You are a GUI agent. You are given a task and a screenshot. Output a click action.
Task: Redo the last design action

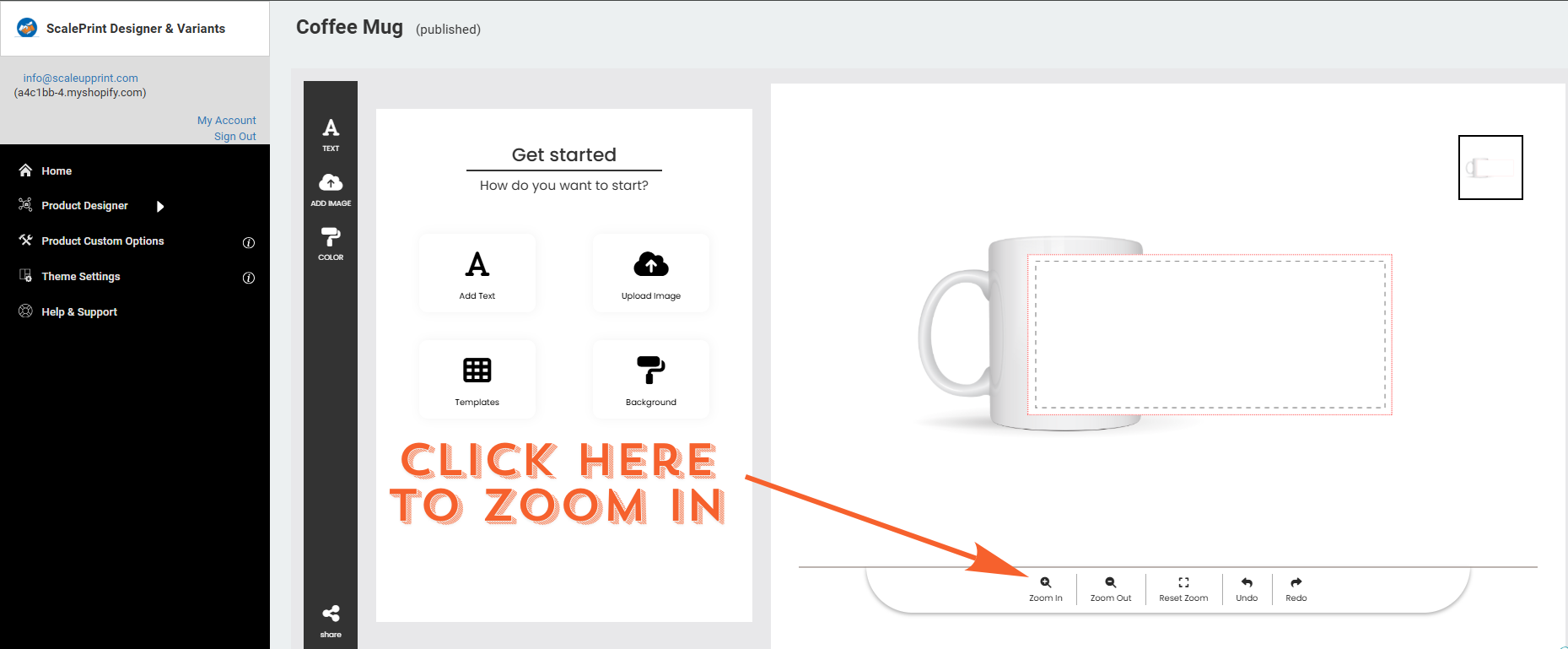pyautogui.click(x=1296, y=589)
